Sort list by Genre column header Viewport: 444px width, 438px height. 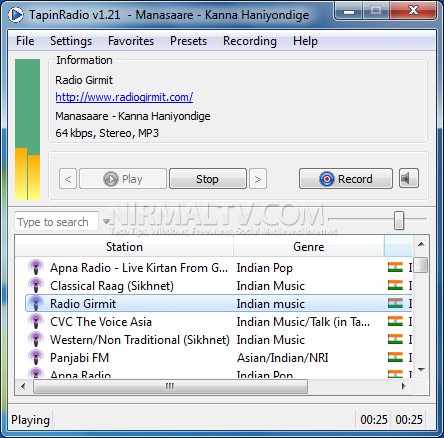pyautogui.click(x=309, y=247)
